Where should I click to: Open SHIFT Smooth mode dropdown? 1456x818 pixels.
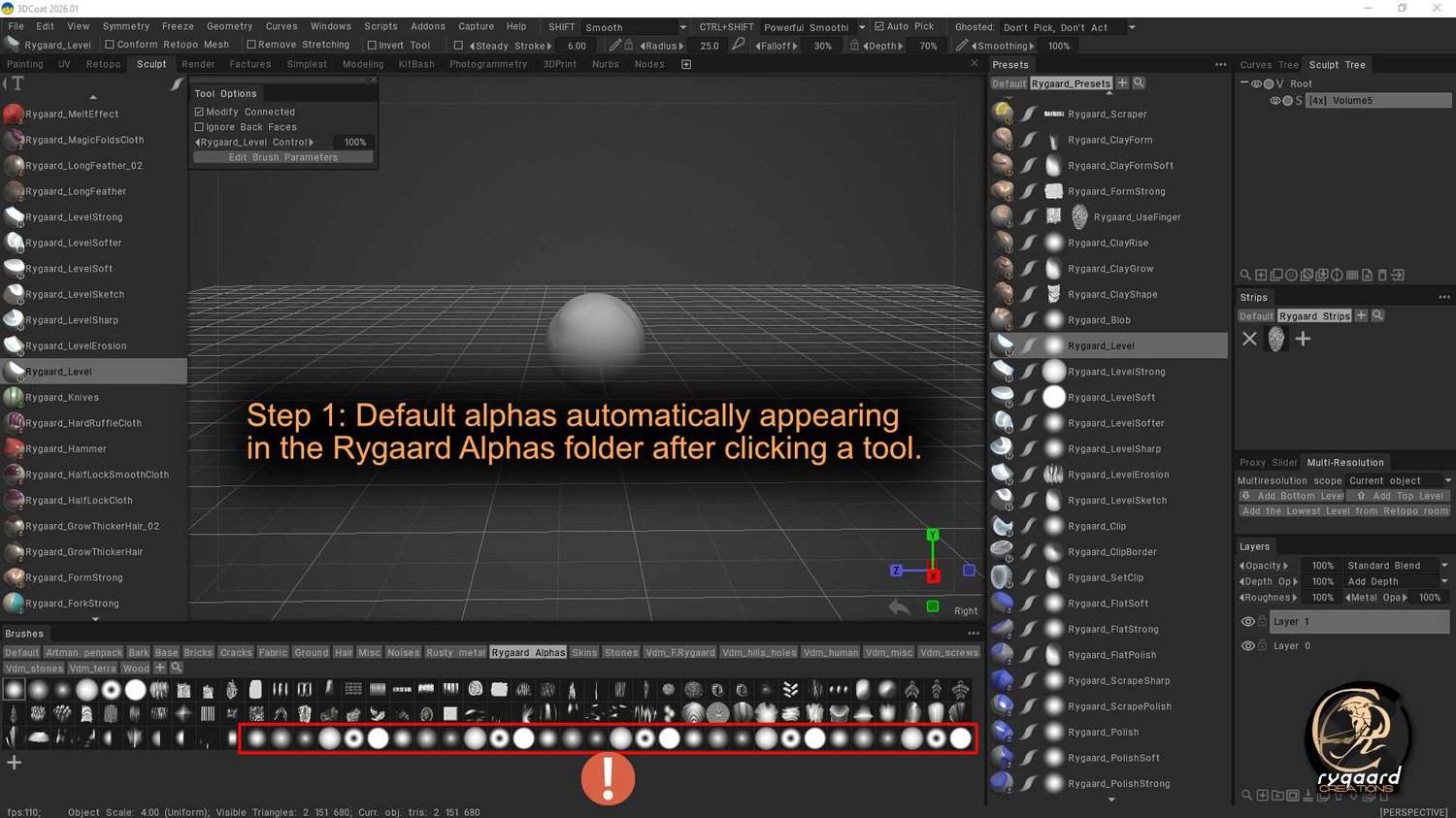click(x=682, y=27)
